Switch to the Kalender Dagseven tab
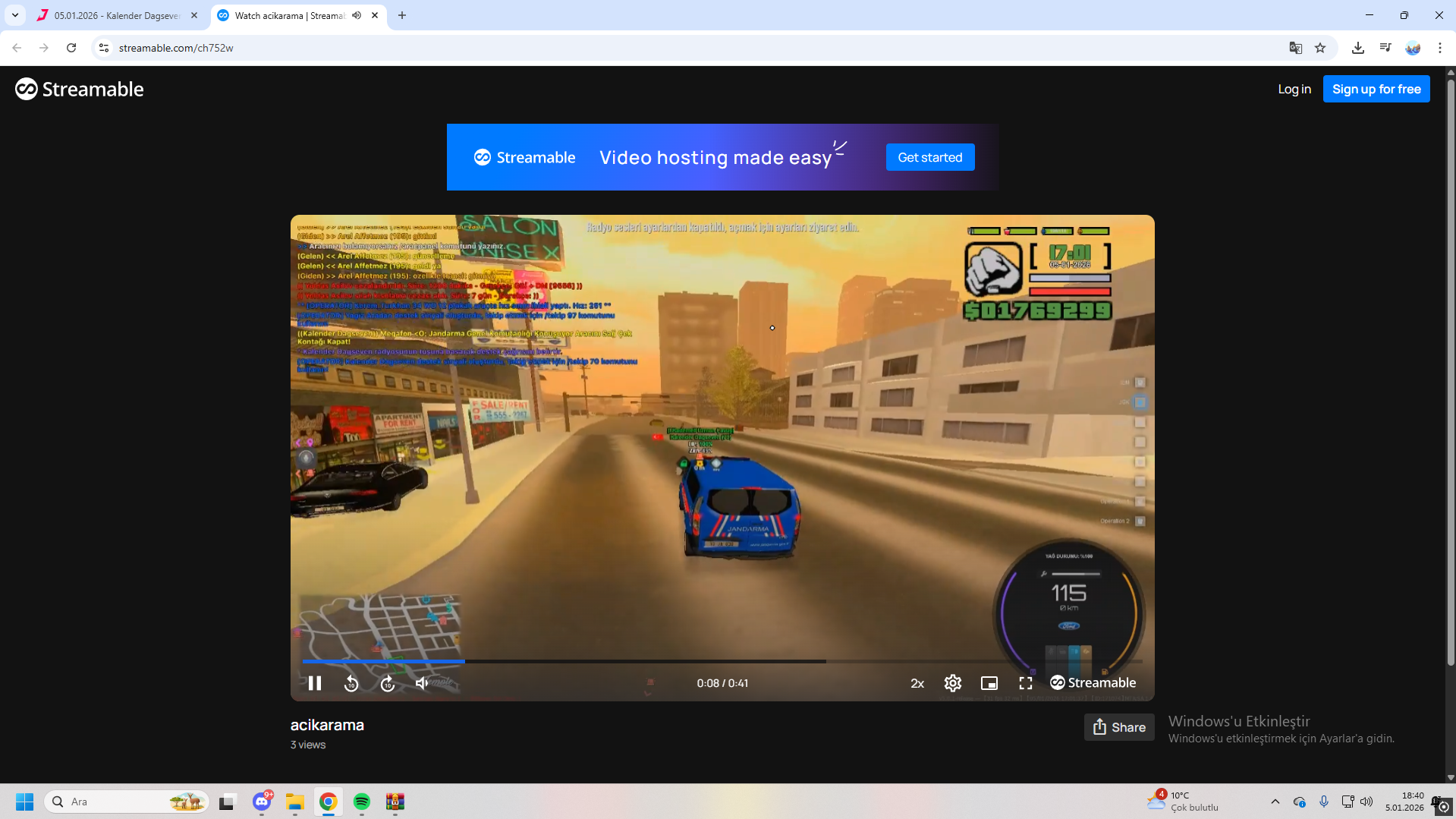The height and width of the screenshot is (819, 1456). [118, 15]
